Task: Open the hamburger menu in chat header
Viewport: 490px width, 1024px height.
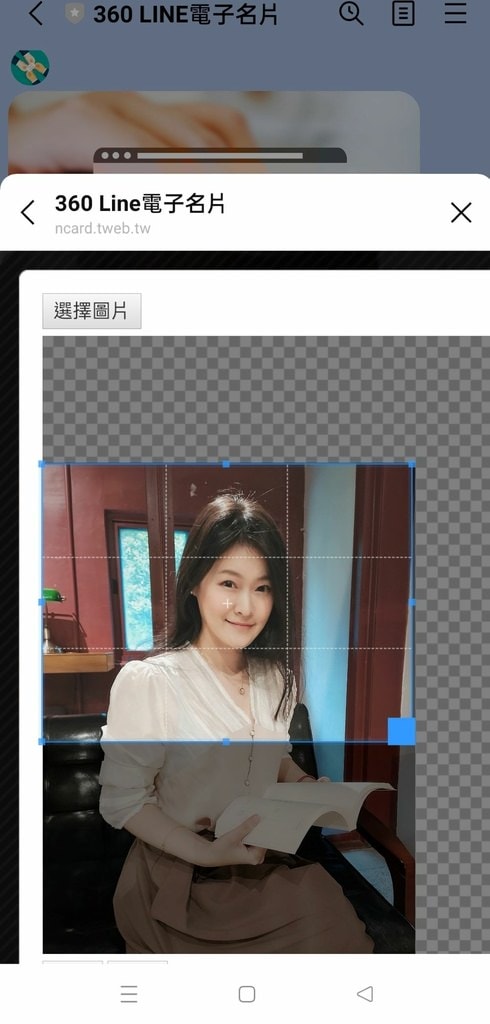Action: click(455, 14)
